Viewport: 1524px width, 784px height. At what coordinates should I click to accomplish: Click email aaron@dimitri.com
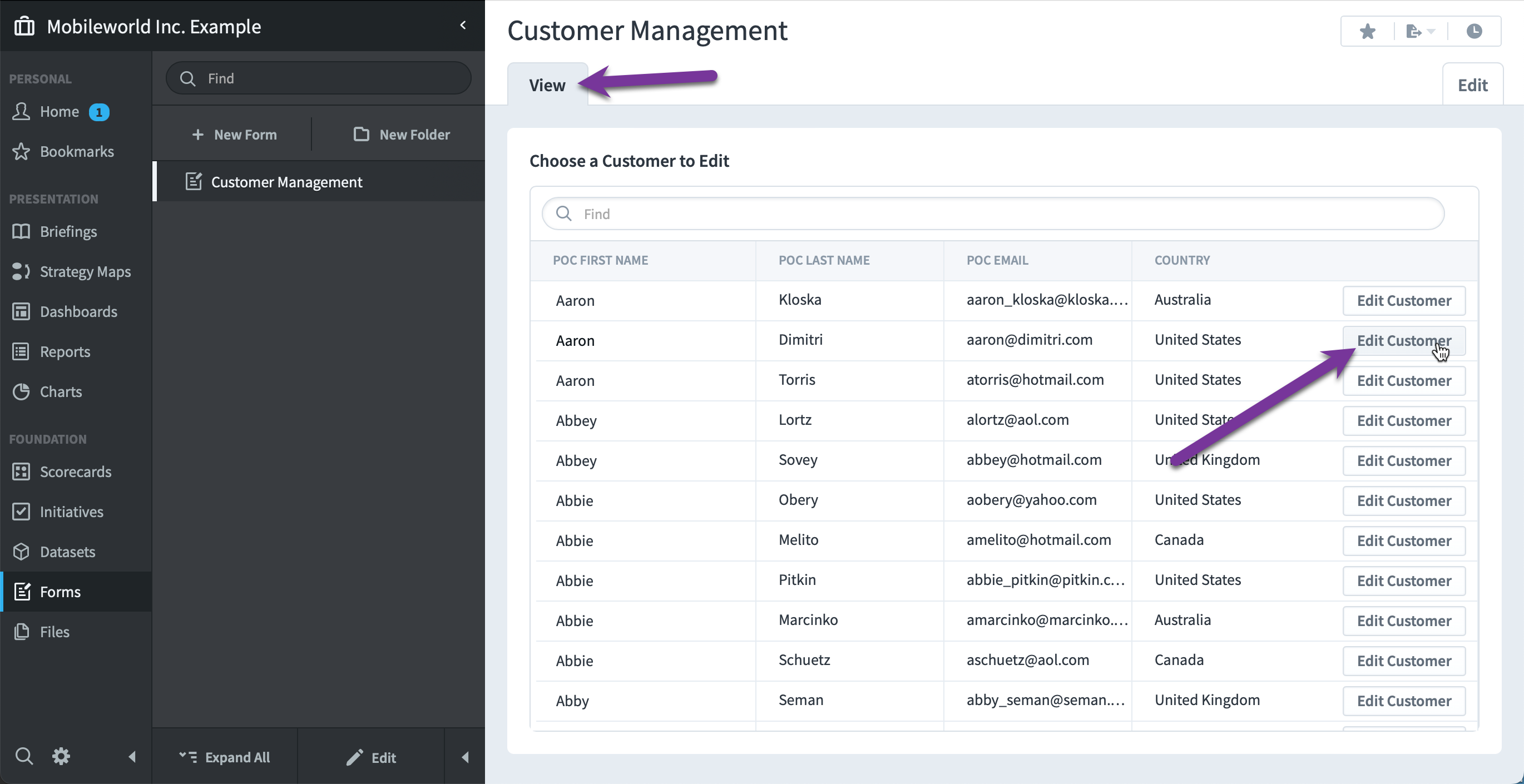(1030, 339)
